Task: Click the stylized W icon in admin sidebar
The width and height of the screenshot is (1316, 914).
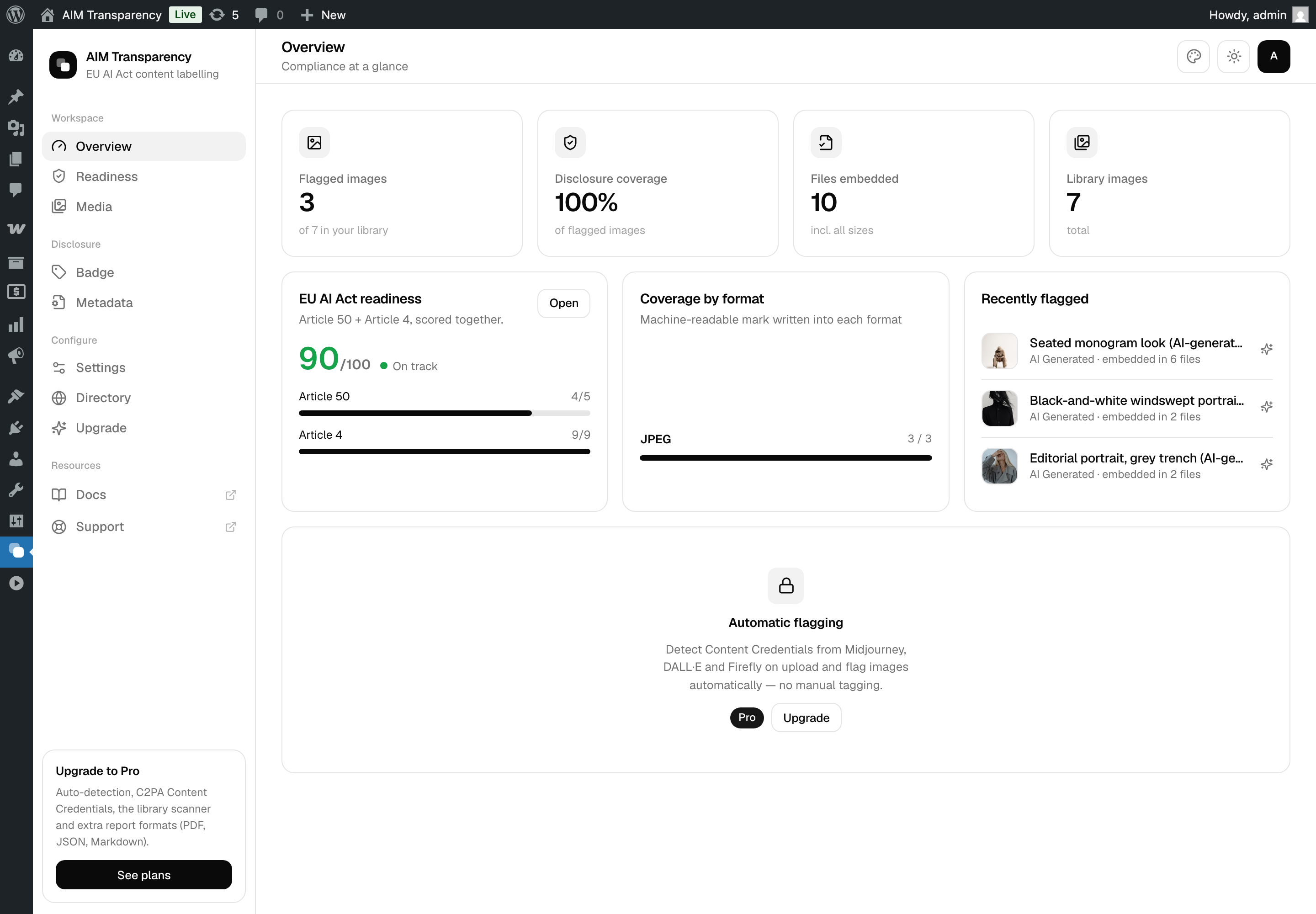Action: click(16, 228)
